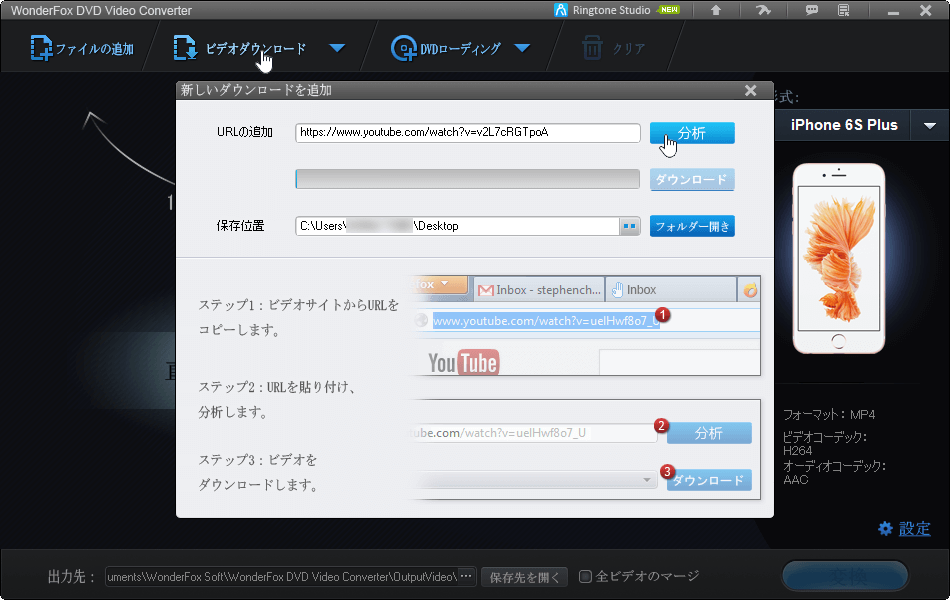This screenshot has height=600, width=950.
Task: Close the WonderFox DVD Video Converter window
Action: [926, 10]
